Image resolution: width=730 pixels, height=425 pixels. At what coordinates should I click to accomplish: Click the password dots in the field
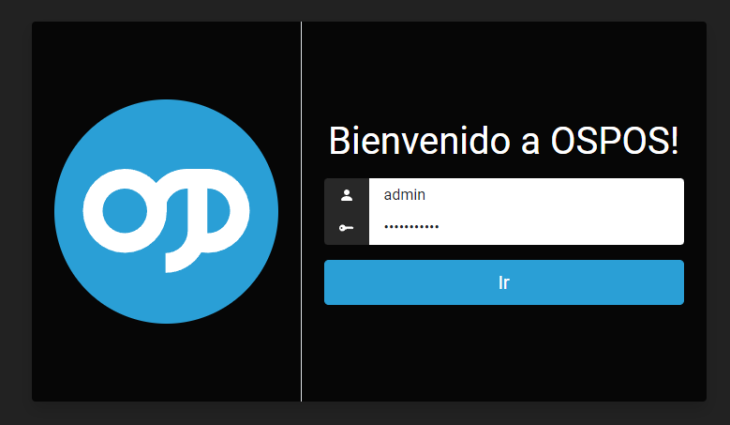coord(411,227)
